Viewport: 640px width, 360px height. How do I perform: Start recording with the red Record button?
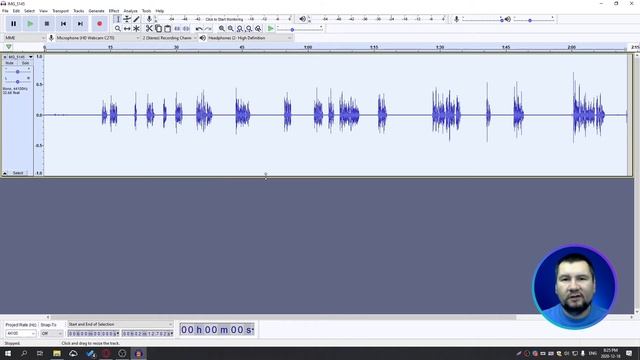click(100, 24)
